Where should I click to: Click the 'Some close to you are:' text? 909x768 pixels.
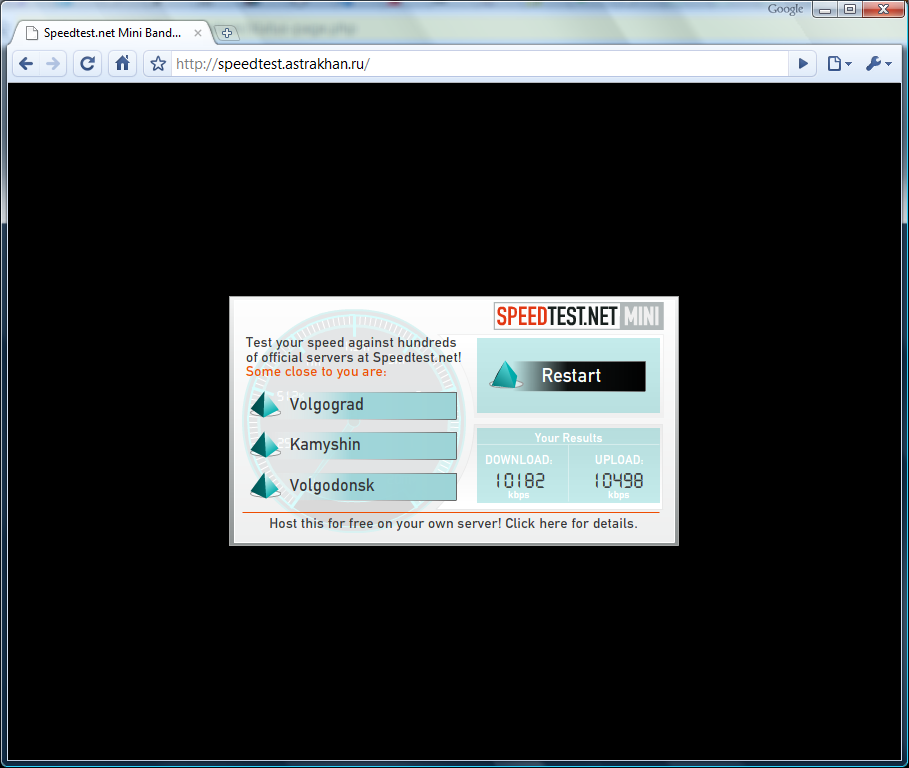tap(316, 372)
